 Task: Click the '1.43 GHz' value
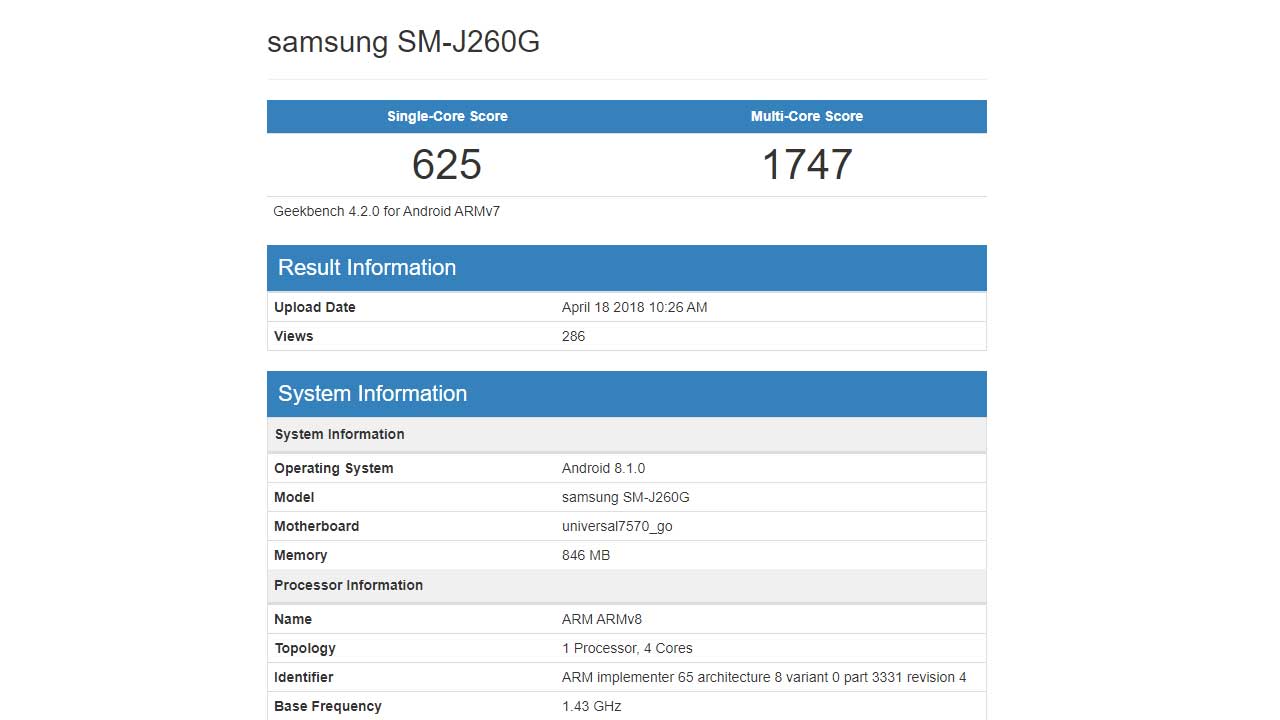click(x=592, y=706)
